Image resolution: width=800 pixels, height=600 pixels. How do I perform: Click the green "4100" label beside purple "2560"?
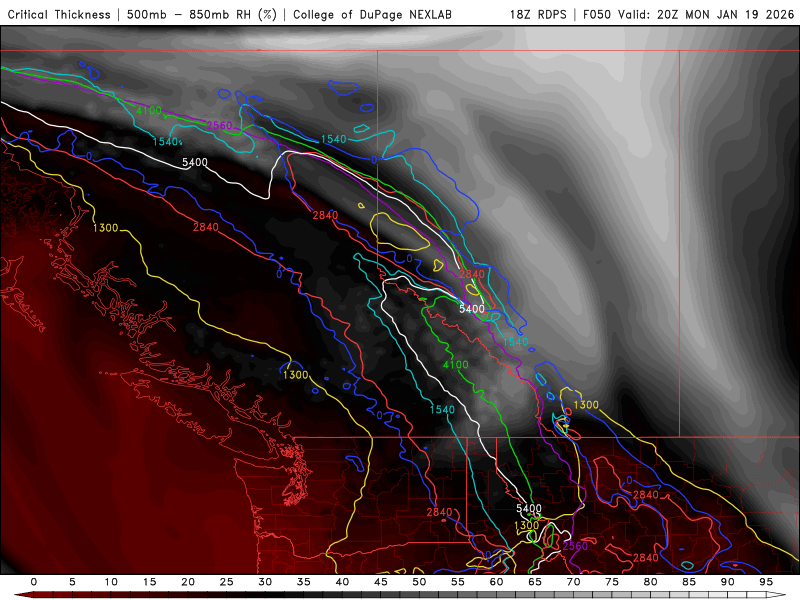tap(149, 110)
